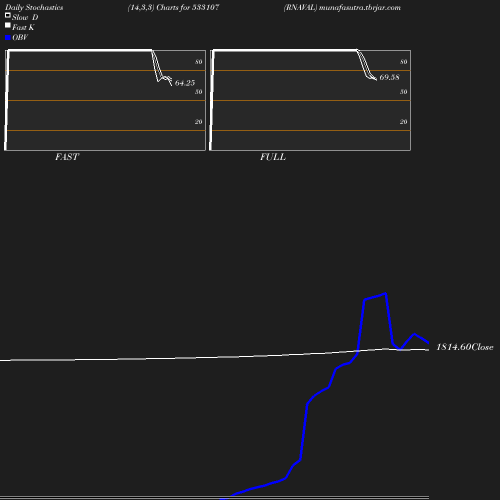Click the 69.58 value in FULL chart
This screenshot has width=500, height=500.
[x=389, y=77]
